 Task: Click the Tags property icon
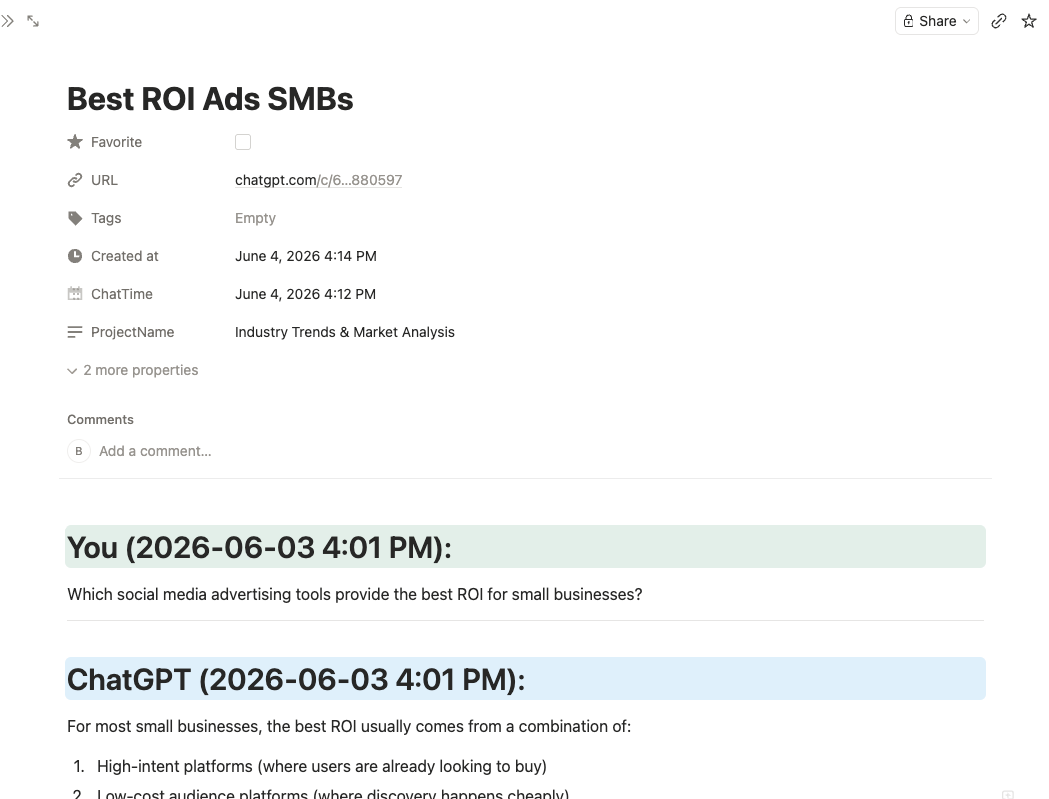point(75,218)
